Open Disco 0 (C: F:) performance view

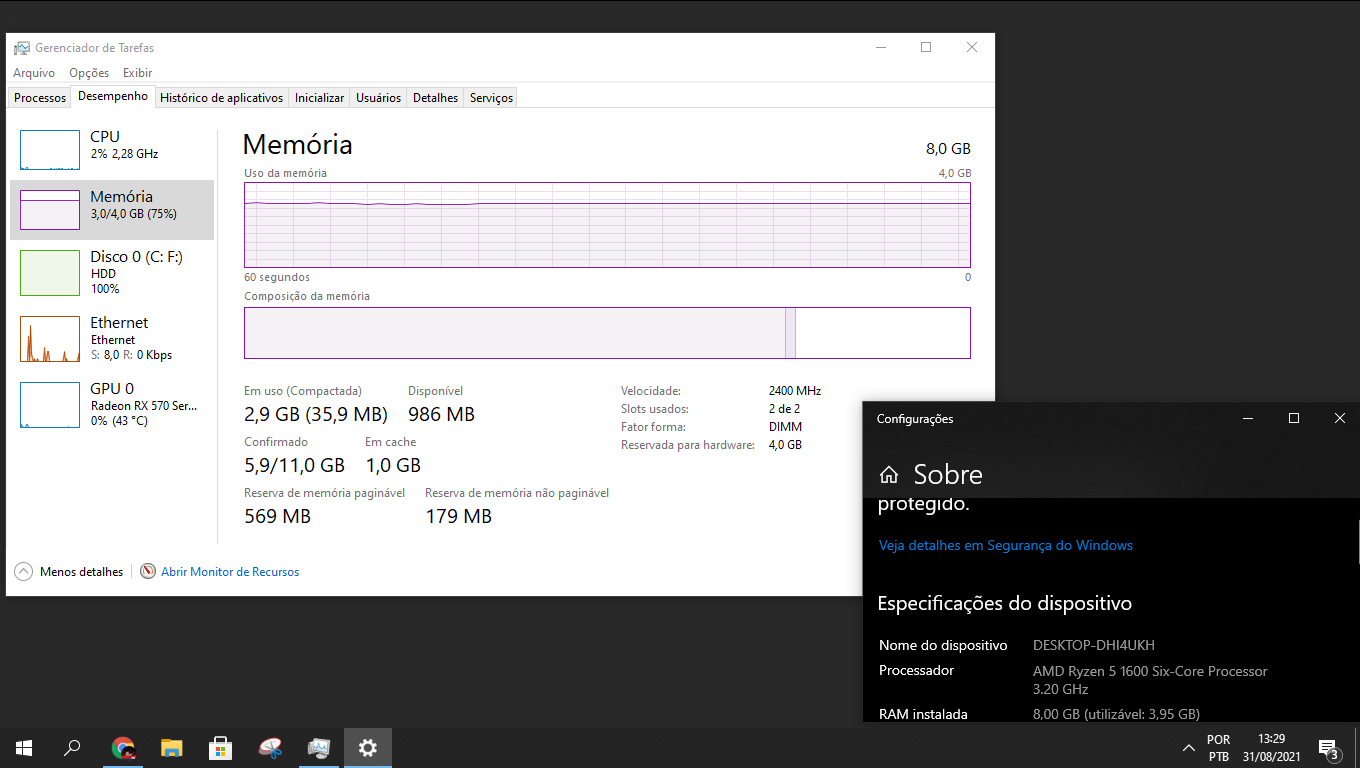pyautogui.click(x=112, y=272)
